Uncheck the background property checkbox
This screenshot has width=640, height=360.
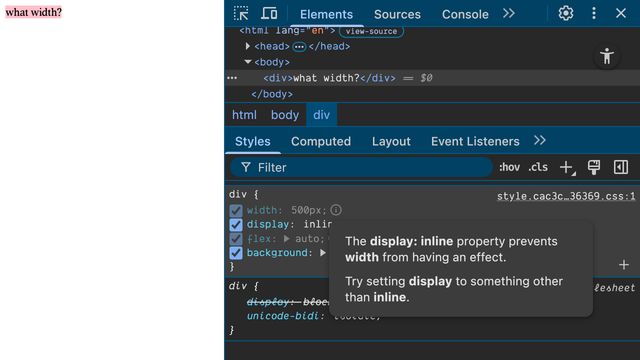click(236, 253)
